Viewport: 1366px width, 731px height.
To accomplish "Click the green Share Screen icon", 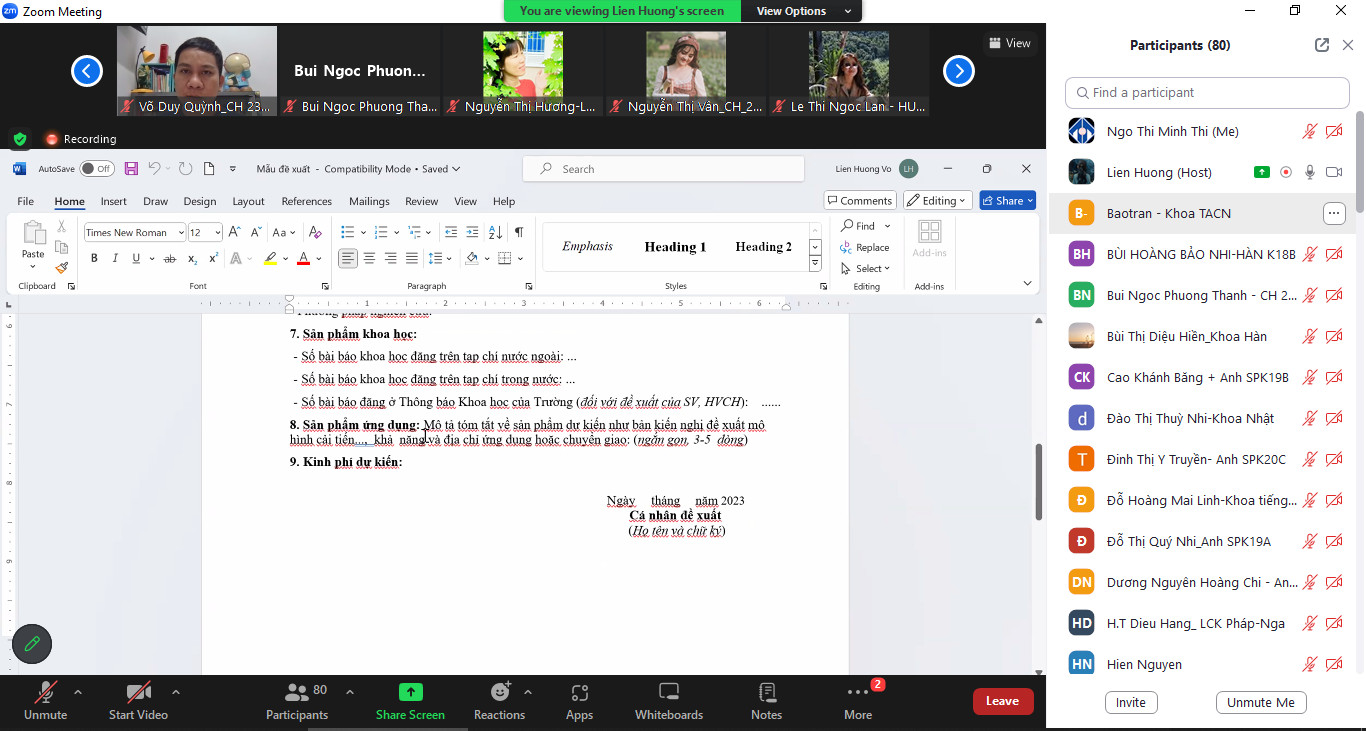I will 410,693.
